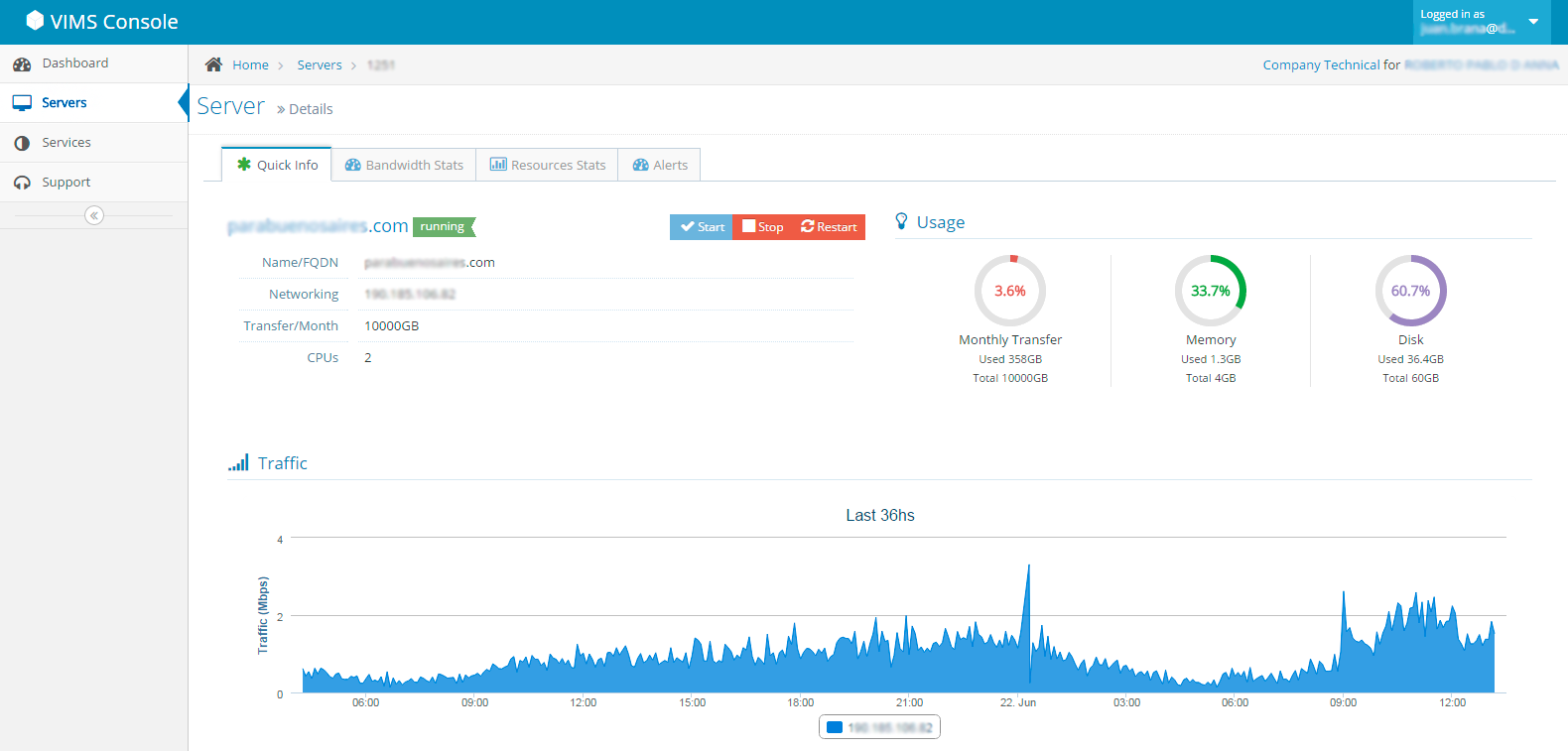Click the Home house icon in breadcrumb

pyautogui.click(x=213, y=64)
